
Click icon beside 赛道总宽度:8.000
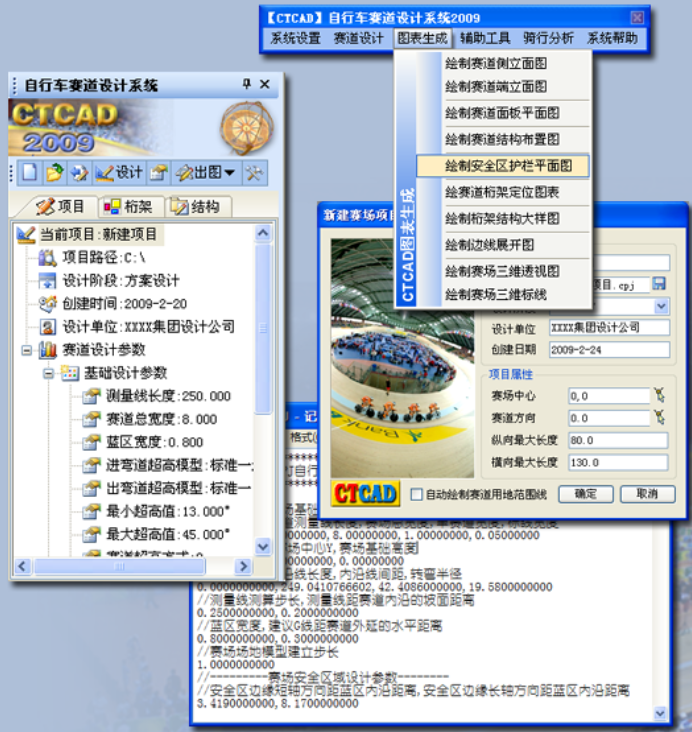[92, 419]
